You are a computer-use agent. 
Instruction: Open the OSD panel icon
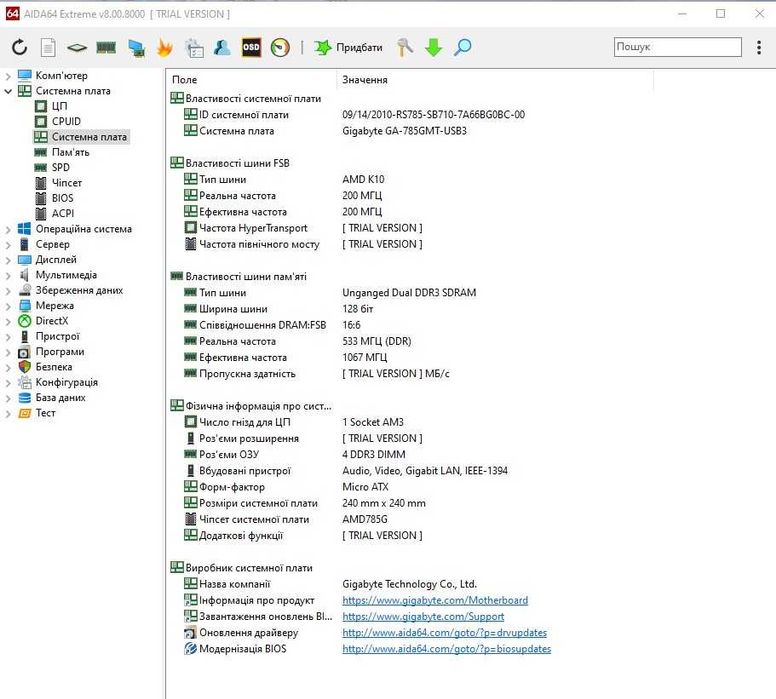[251, 47]
